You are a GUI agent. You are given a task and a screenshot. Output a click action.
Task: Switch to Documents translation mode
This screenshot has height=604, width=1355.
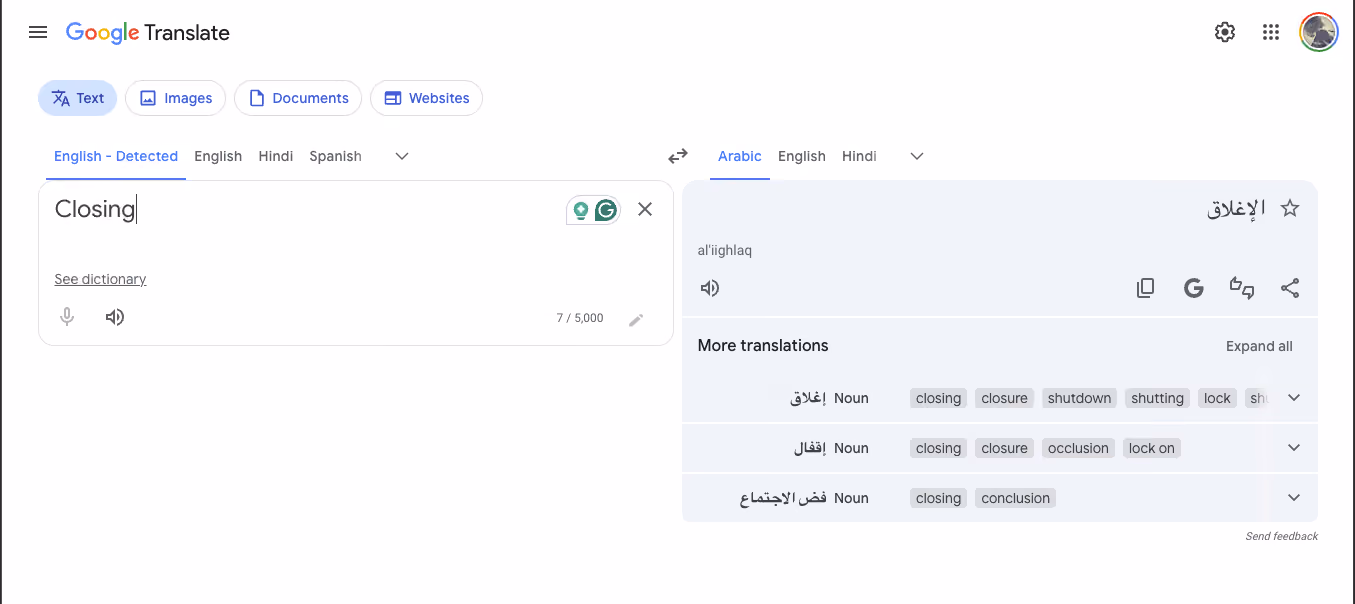[298, 98]
